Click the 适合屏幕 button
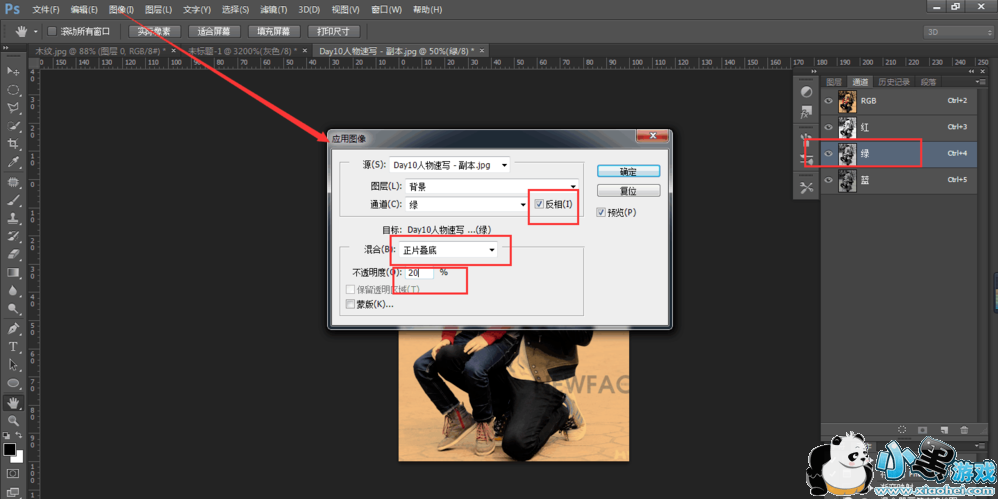Screen dimensions: 998x499 pyautogui.click(x=214, y=31)
